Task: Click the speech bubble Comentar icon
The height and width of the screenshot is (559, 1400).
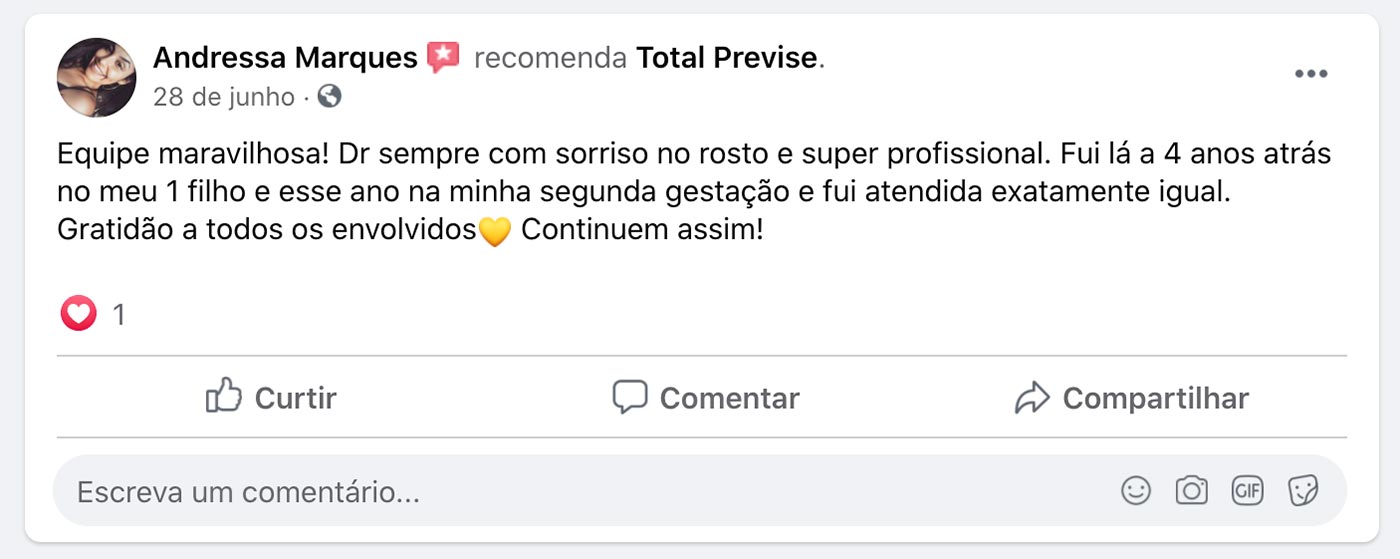Action: click(630, 397)
